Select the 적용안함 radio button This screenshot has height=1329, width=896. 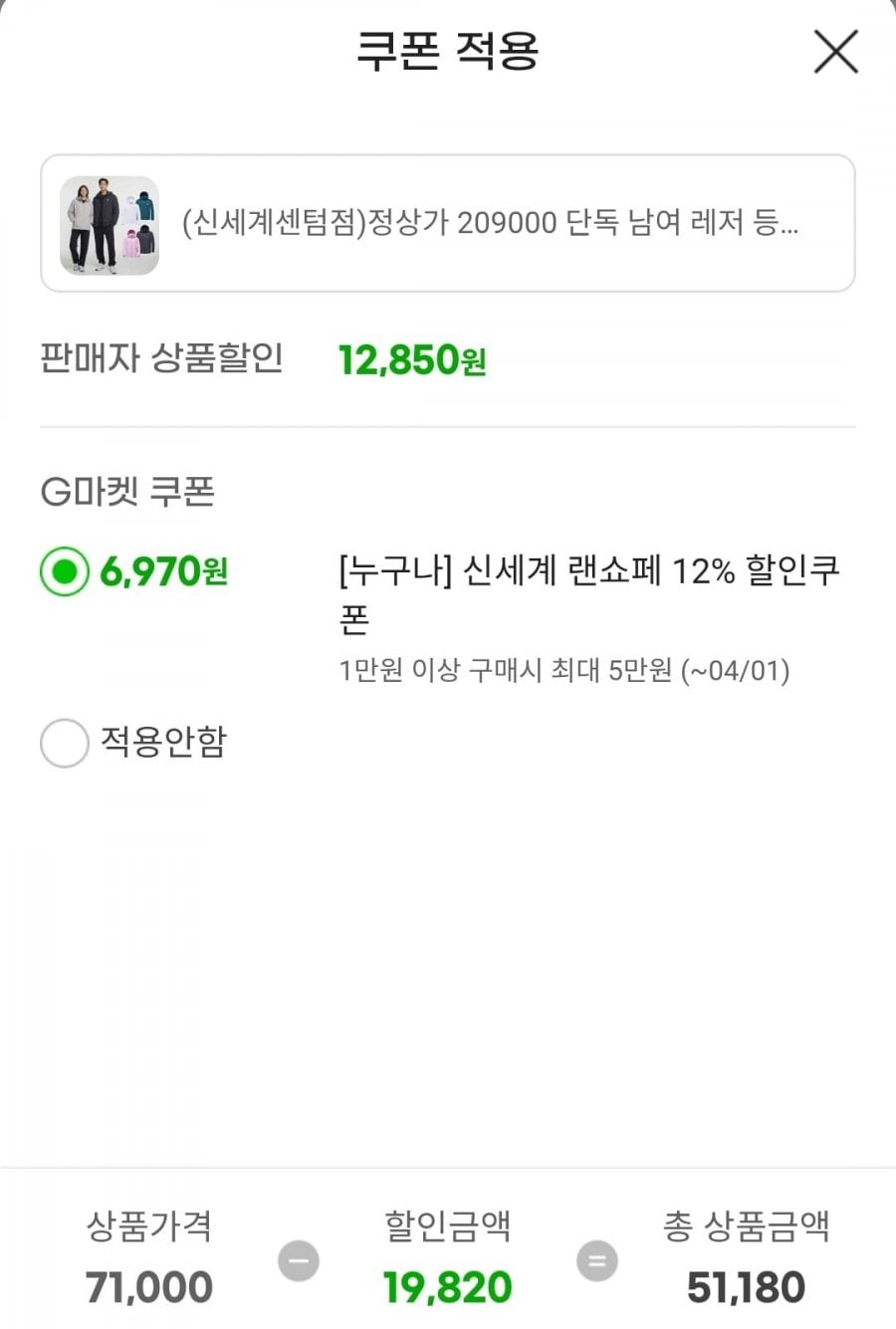[x=65, y=743]
